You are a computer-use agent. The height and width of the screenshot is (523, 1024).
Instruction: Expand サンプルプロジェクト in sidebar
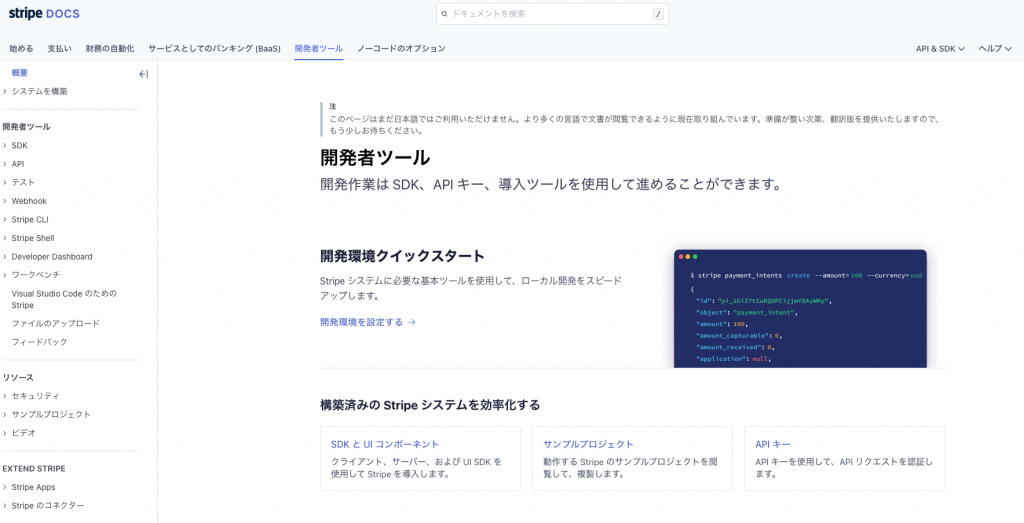point(47,414)
